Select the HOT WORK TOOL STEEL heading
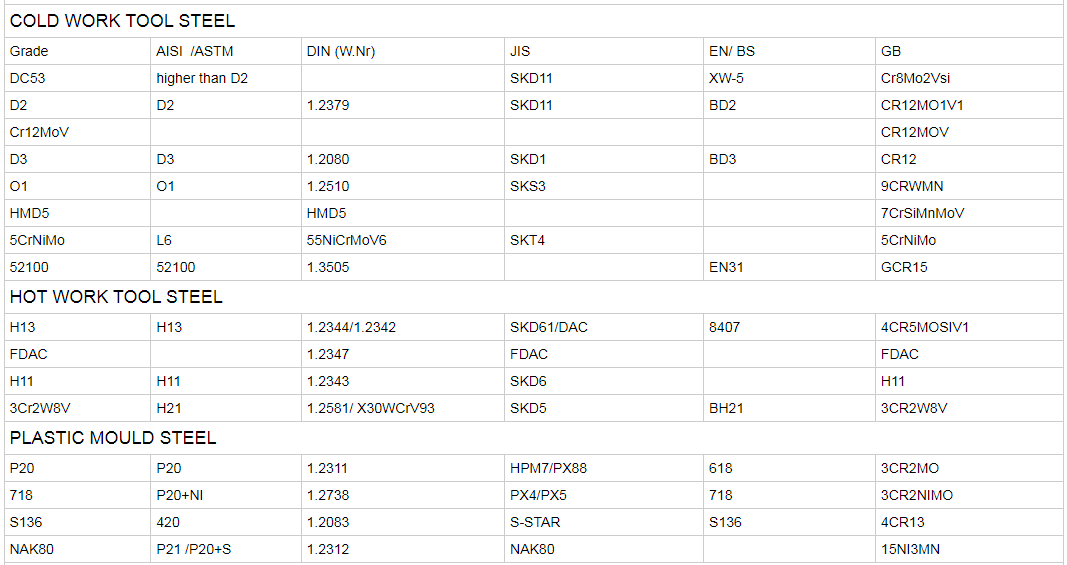 [x=116, y=297]
